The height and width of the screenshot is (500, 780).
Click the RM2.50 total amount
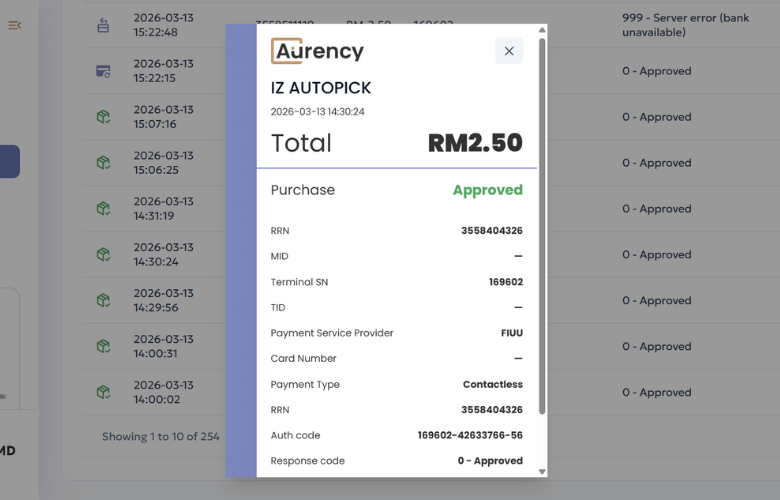point(475,143)
